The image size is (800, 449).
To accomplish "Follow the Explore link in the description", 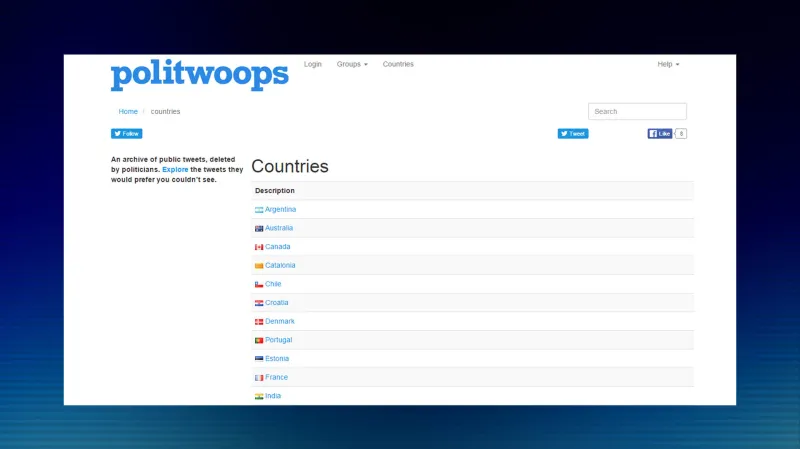I will (x=174, y=170).
